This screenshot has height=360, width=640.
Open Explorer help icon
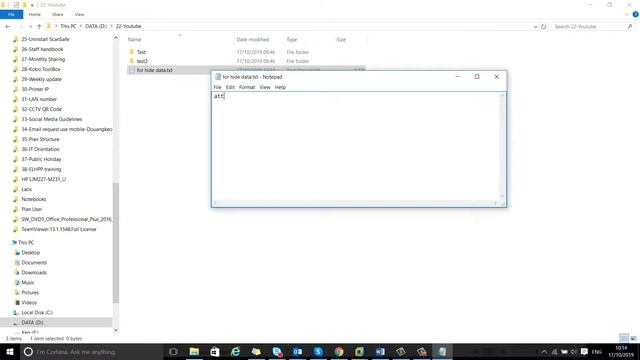coord(636,14)
